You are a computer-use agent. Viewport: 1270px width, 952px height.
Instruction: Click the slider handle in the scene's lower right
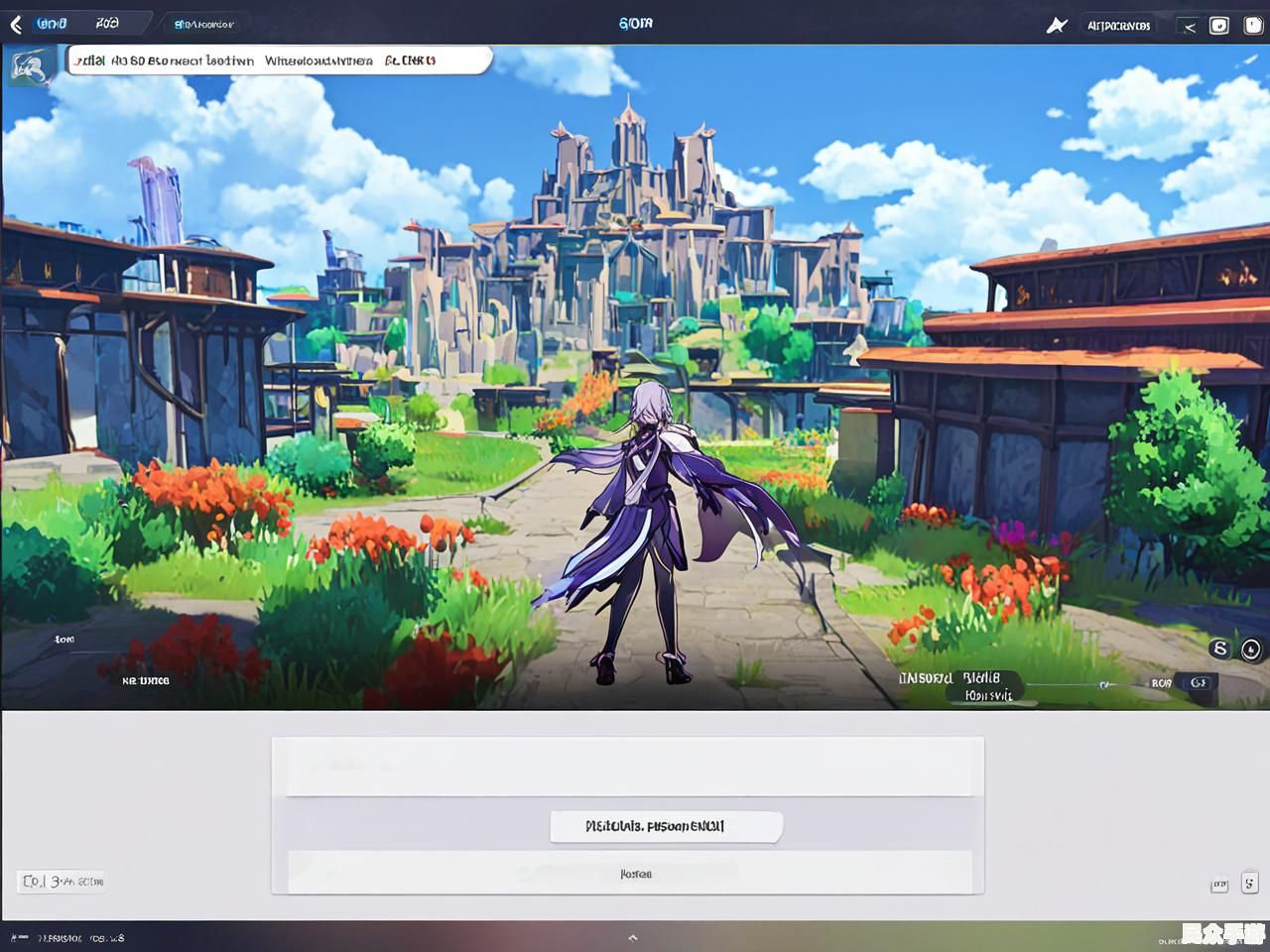(1104, 684)
